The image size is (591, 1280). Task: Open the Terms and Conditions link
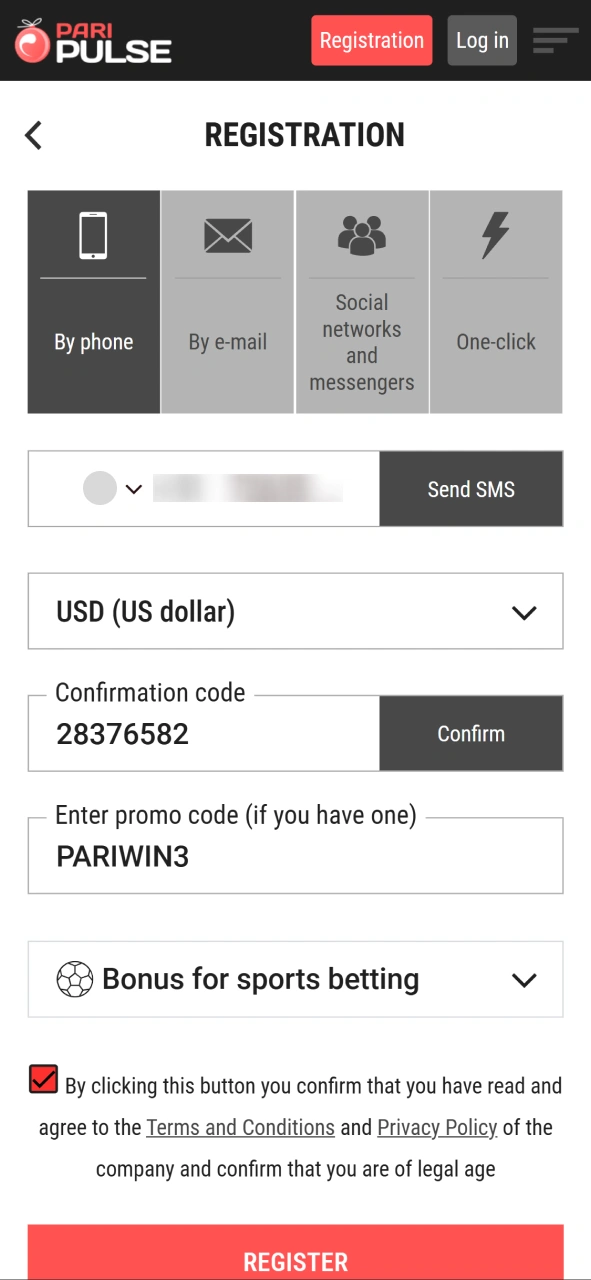click(240, 1127)
